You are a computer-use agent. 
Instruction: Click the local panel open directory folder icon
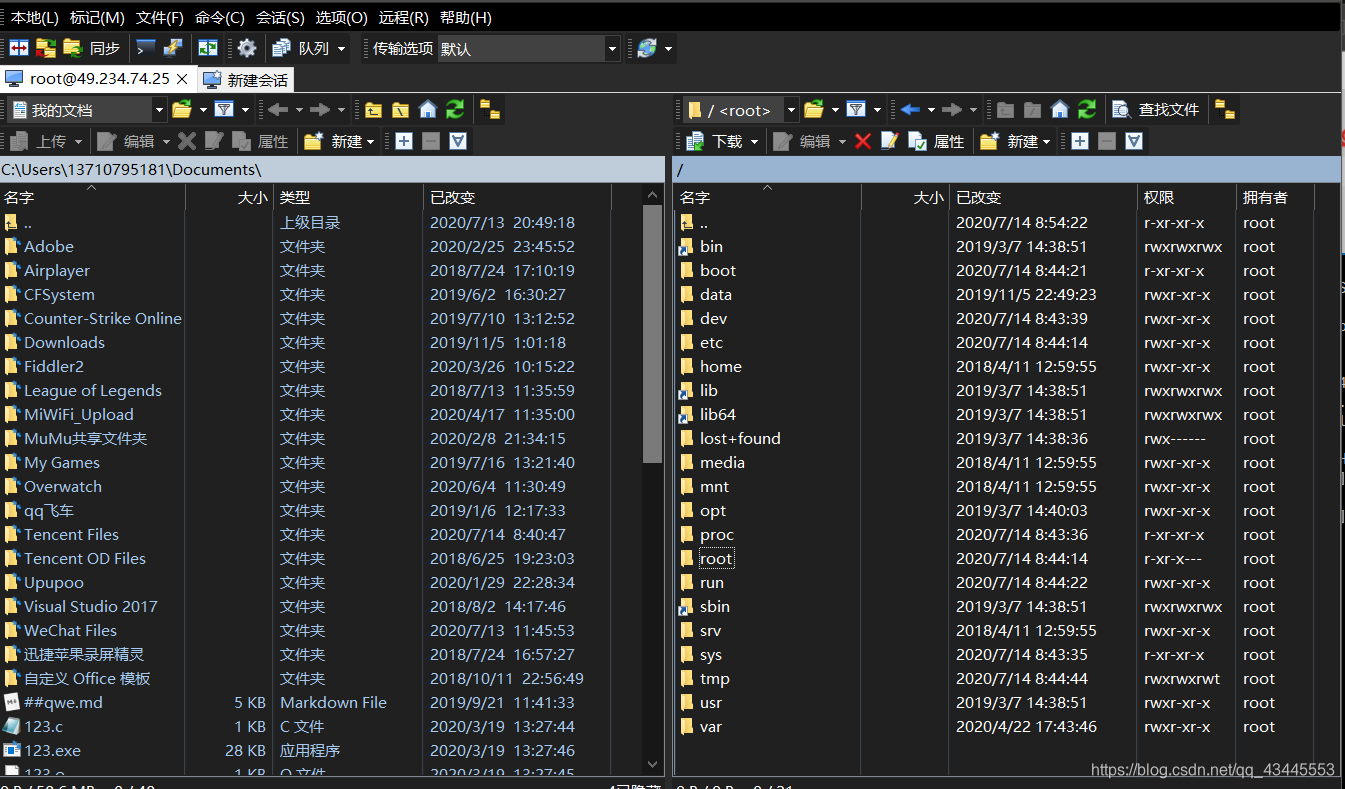pos(181,110)
